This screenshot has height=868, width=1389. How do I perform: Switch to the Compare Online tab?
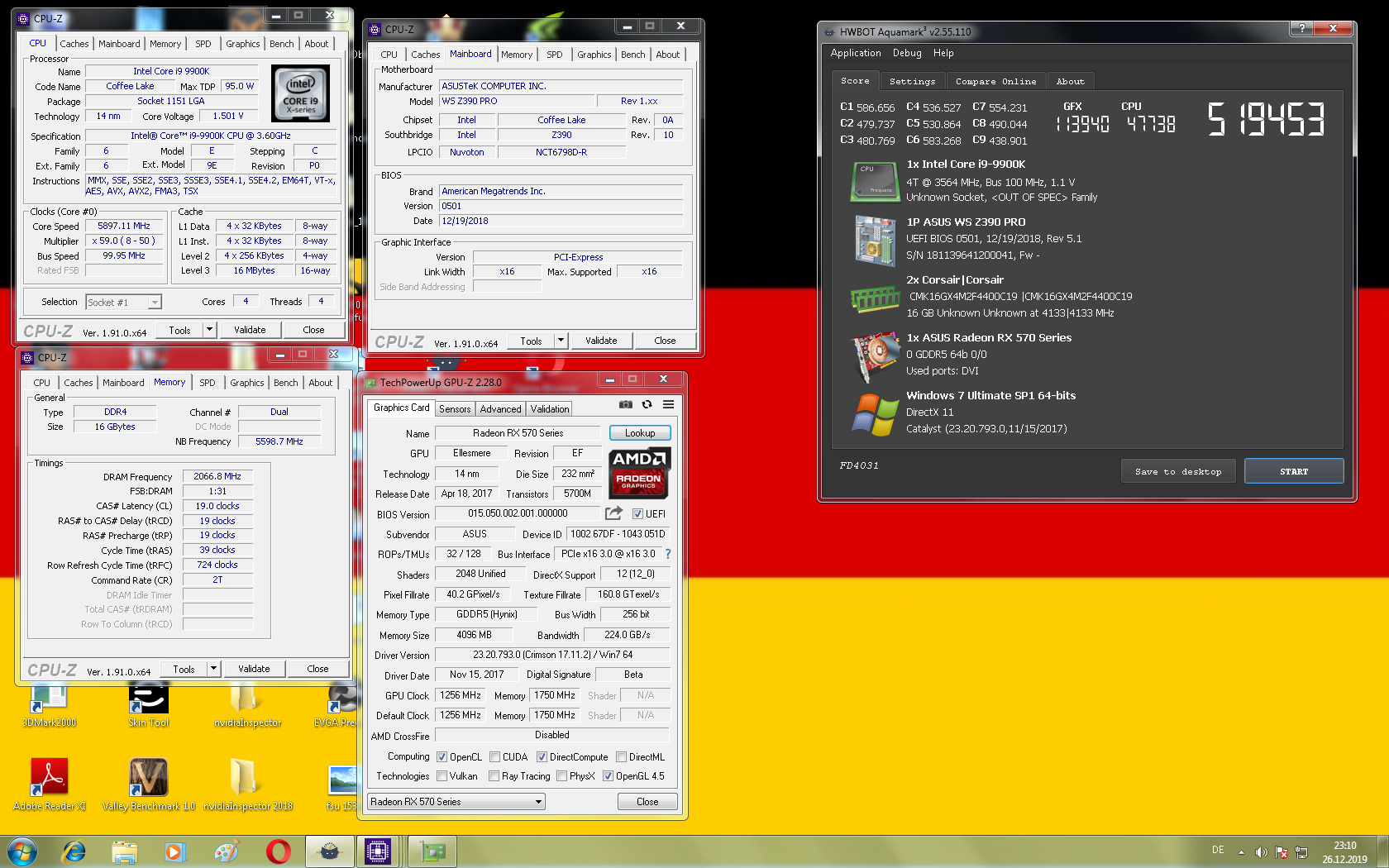tap(996, 81)
